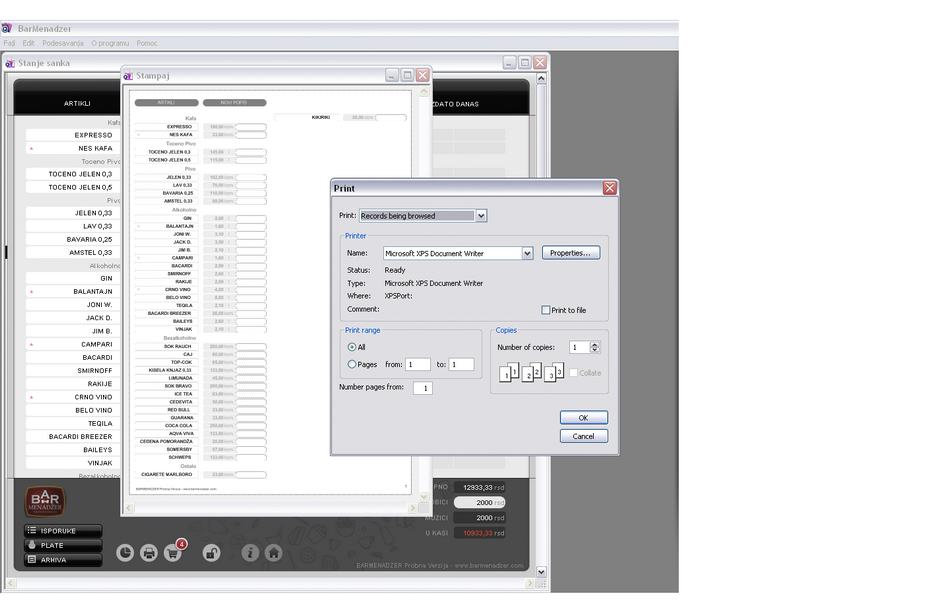Minimize the Stampaj window
This screenshot has height=614, width=950.
[x=392, y=75]
